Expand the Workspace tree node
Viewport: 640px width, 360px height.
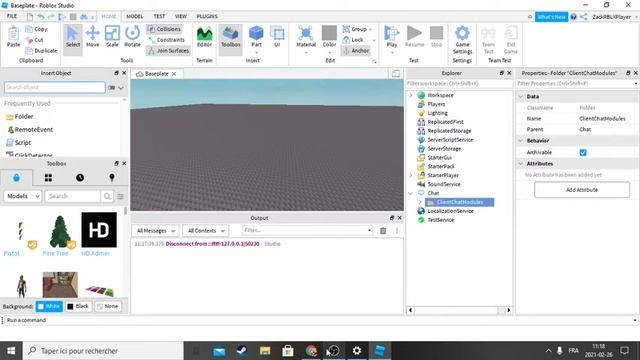click(x=411, y=95)
